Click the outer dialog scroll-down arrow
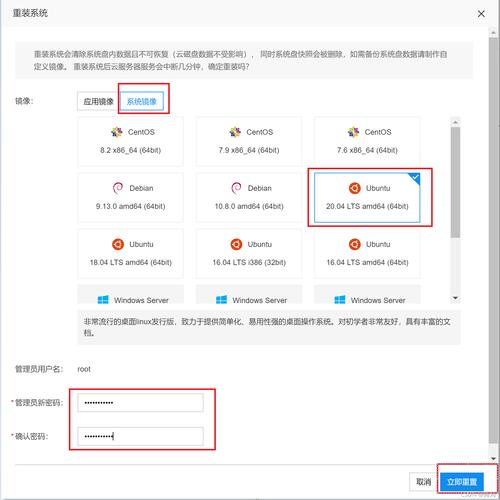Screen dimensions: 500x500 [493, 459]
